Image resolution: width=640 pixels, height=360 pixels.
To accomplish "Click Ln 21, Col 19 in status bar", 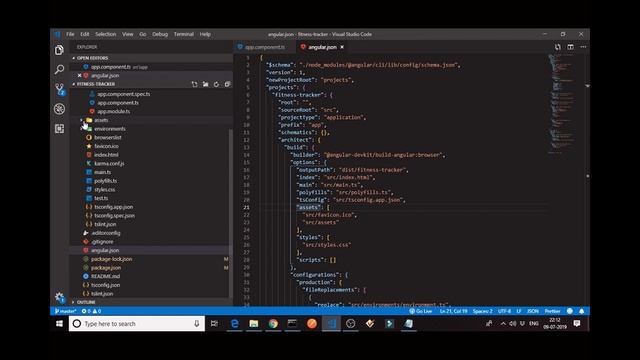I will [453, 311].
